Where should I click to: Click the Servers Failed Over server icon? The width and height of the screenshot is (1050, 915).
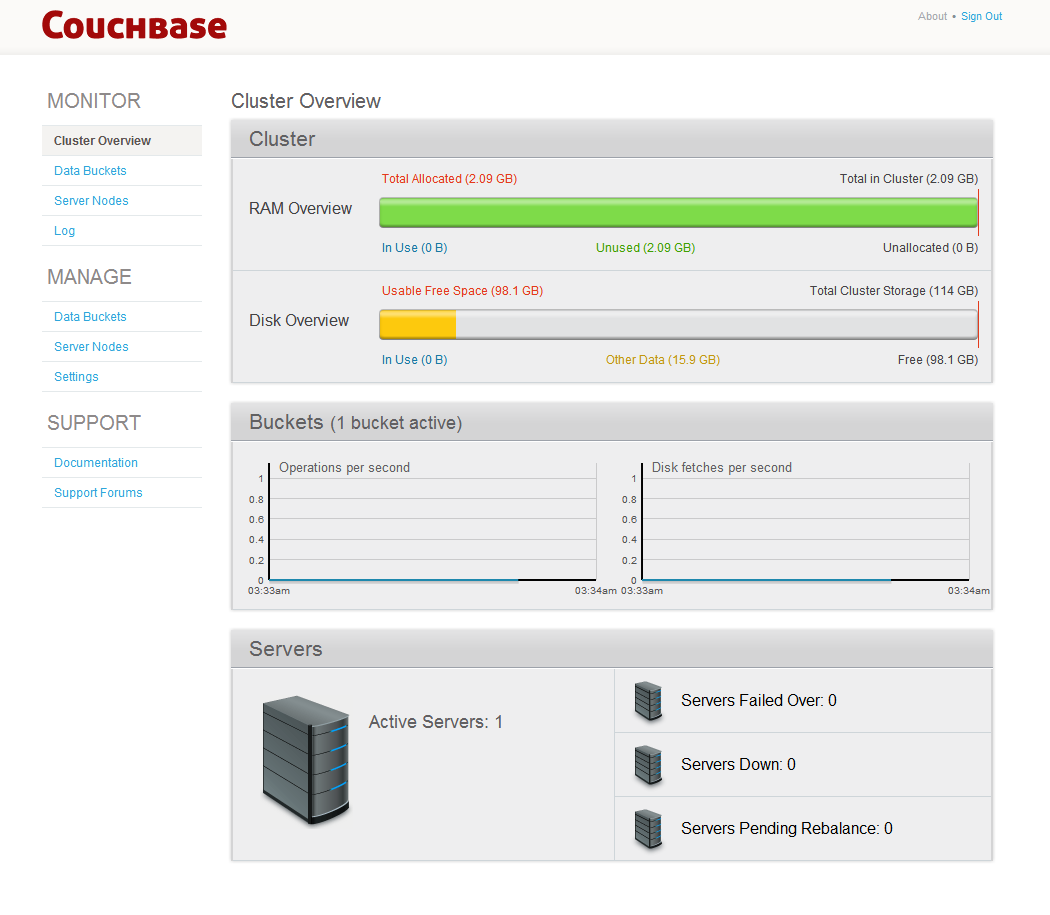[648, 701]
